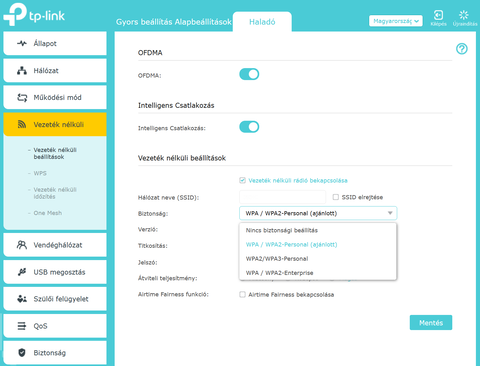Image resolution: width=480 pixels, height=366 pixels.
Task: Open Vendéghálózat section label
Action: click(x=58, y=245)
